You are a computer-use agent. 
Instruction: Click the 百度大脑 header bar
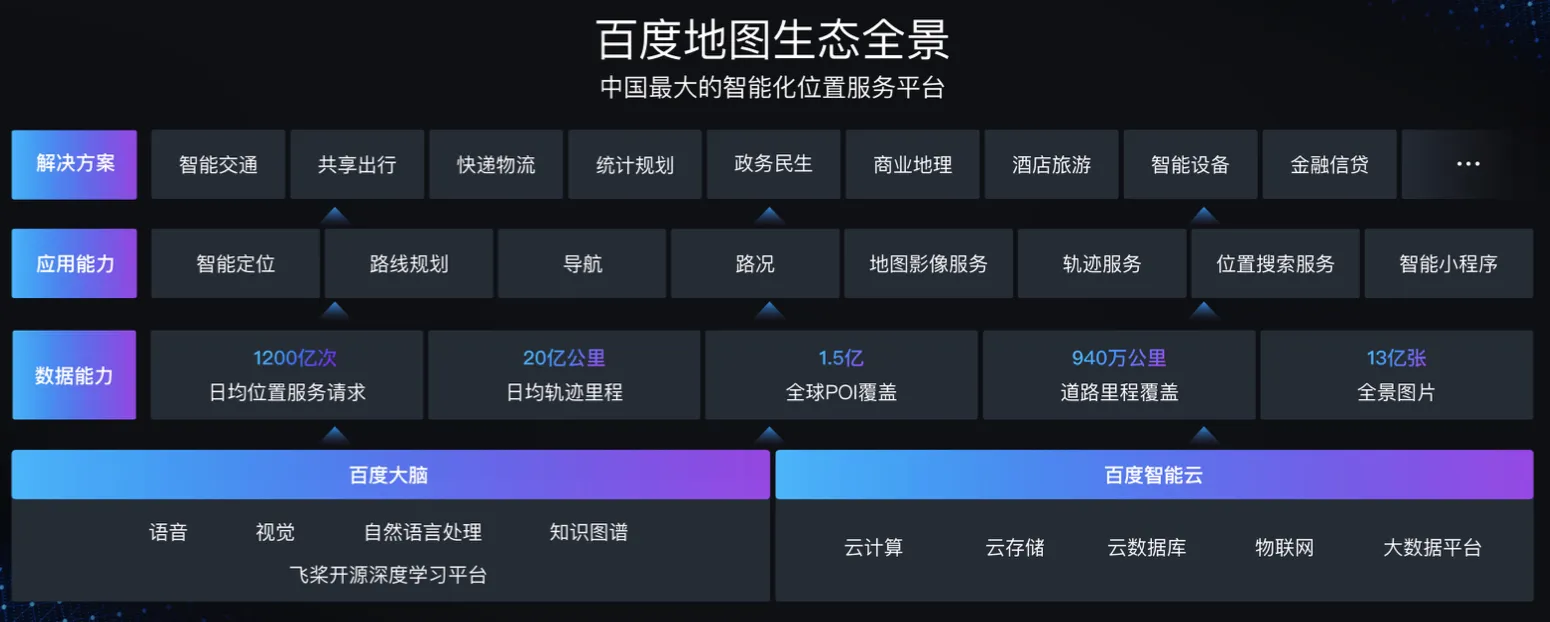(x=390, y=475)
